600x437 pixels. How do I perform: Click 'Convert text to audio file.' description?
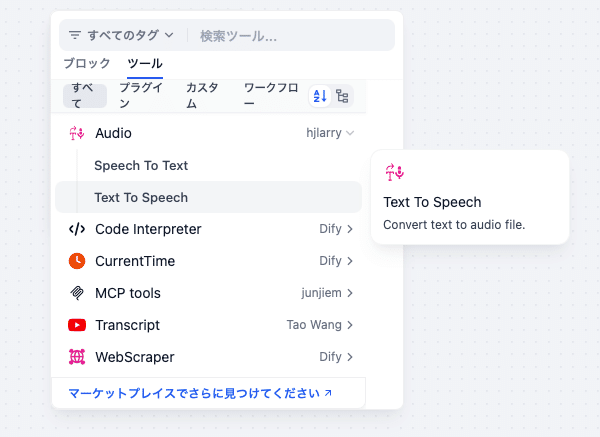(x=454, y=225)
